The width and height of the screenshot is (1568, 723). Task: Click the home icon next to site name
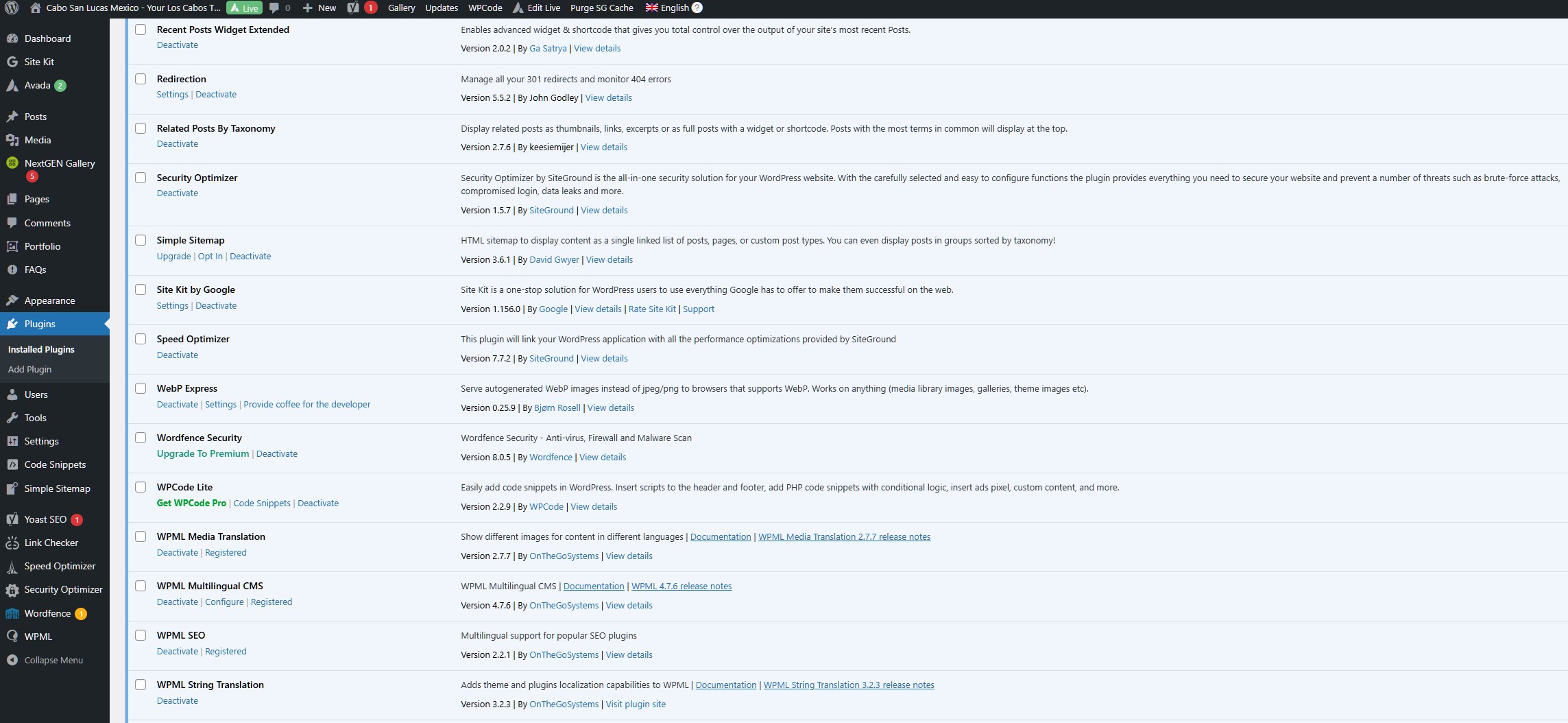tap(35, 8)
